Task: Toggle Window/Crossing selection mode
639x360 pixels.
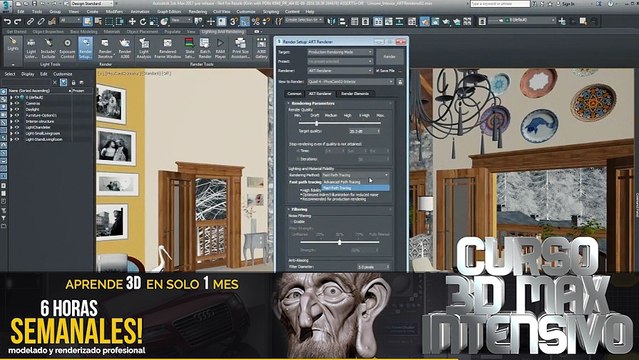Action: click(x=119, y=21)
